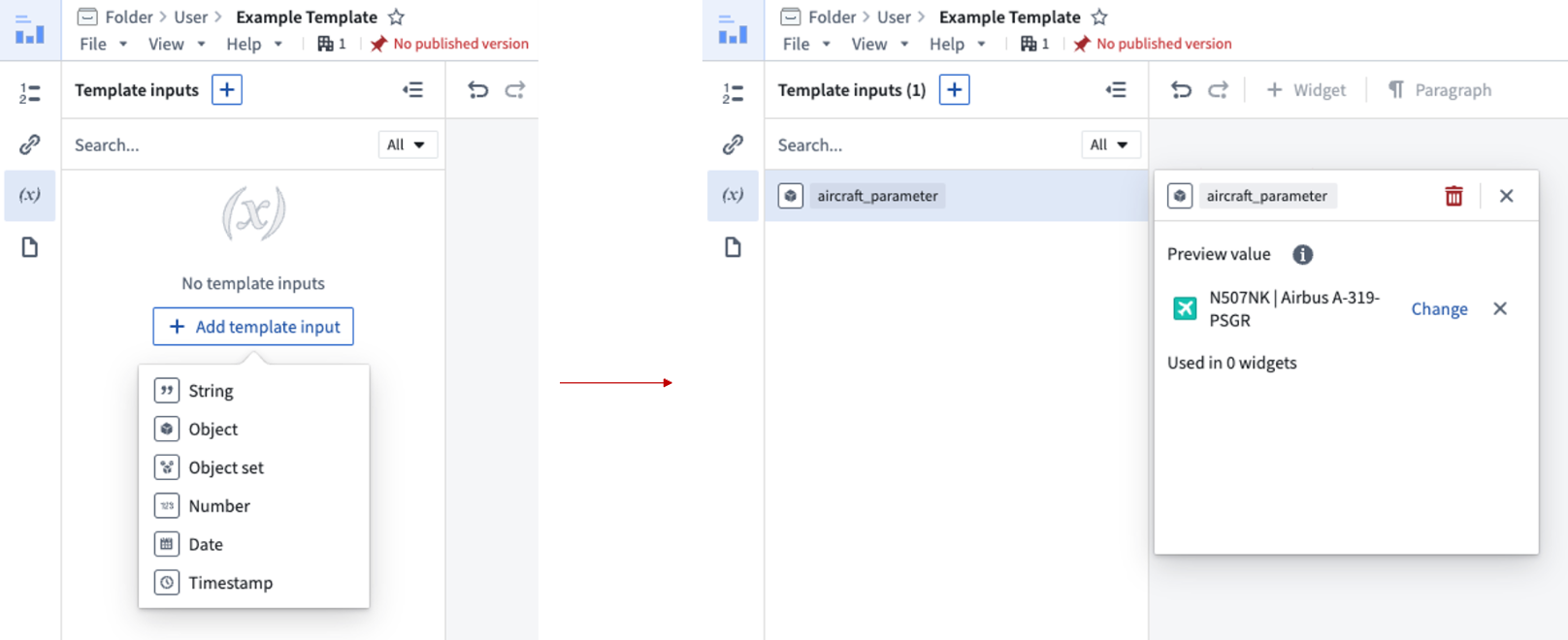Open the Preview value info icon
This screenshot has width=1568, height=640.
(1303, 254)
